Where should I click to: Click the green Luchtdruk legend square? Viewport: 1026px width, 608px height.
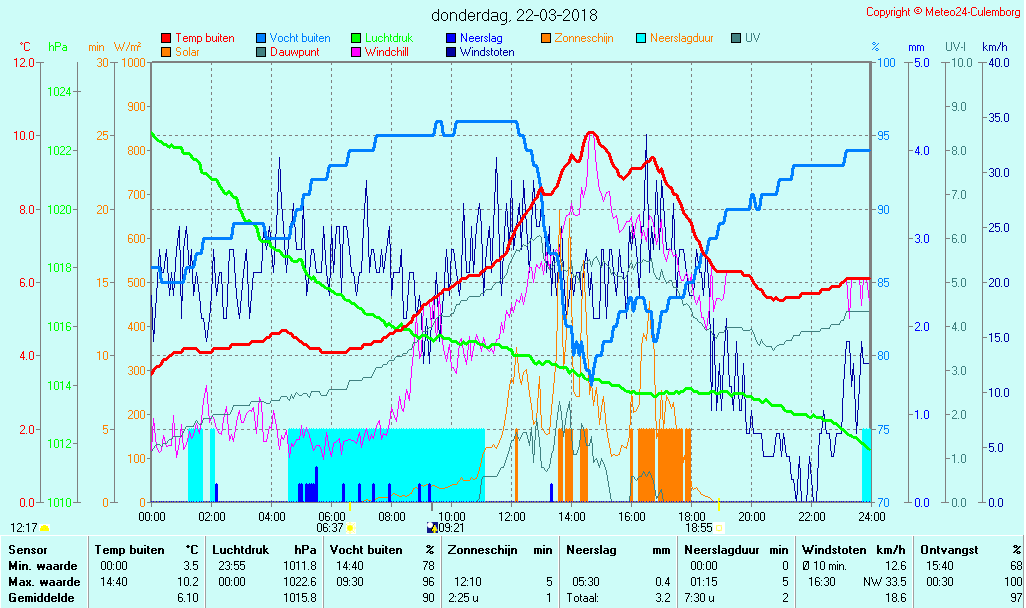click(356, 38)
